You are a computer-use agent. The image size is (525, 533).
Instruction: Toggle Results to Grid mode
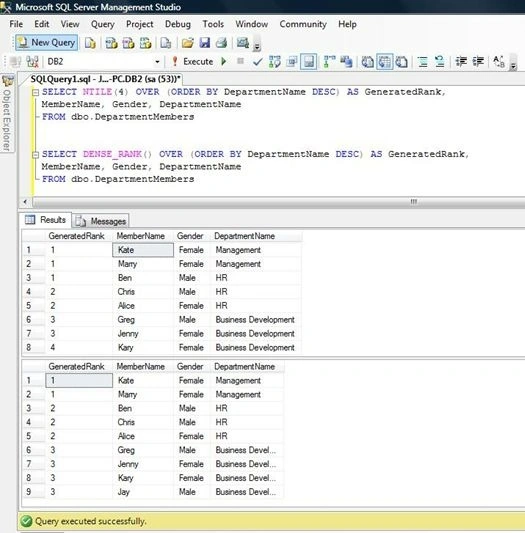tap(385, 62)
